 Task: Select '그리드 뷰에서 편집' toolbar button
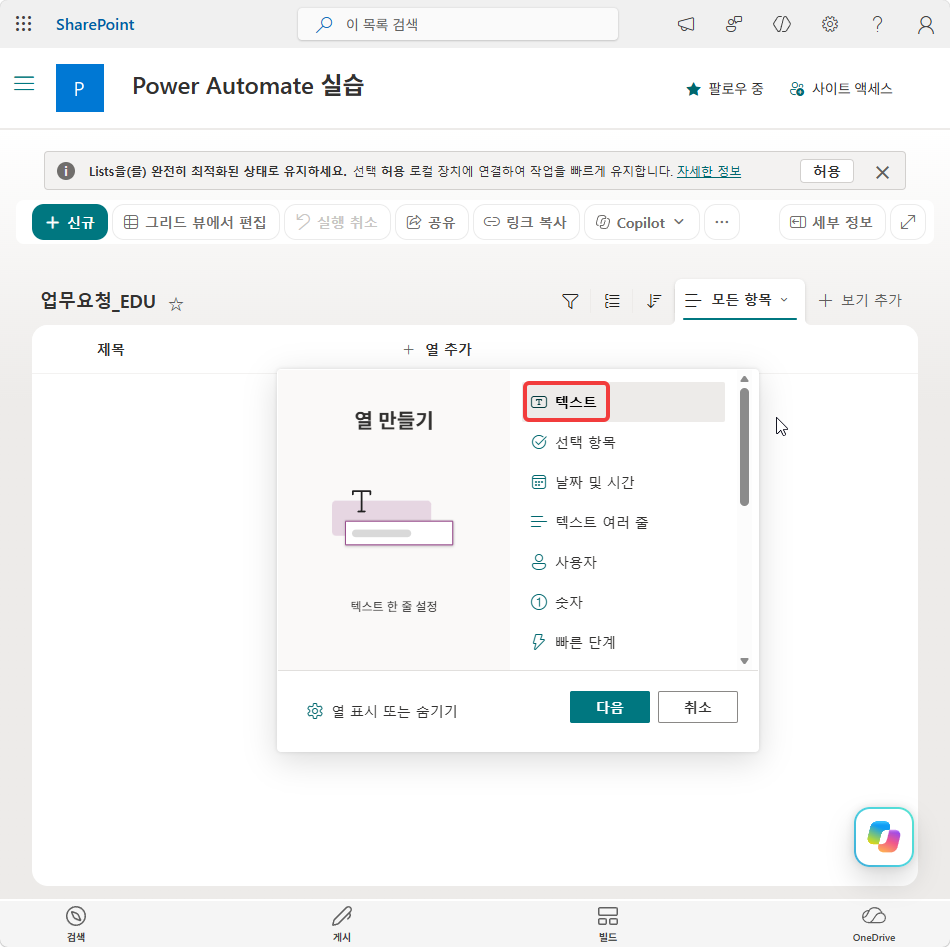click(196, 222)
